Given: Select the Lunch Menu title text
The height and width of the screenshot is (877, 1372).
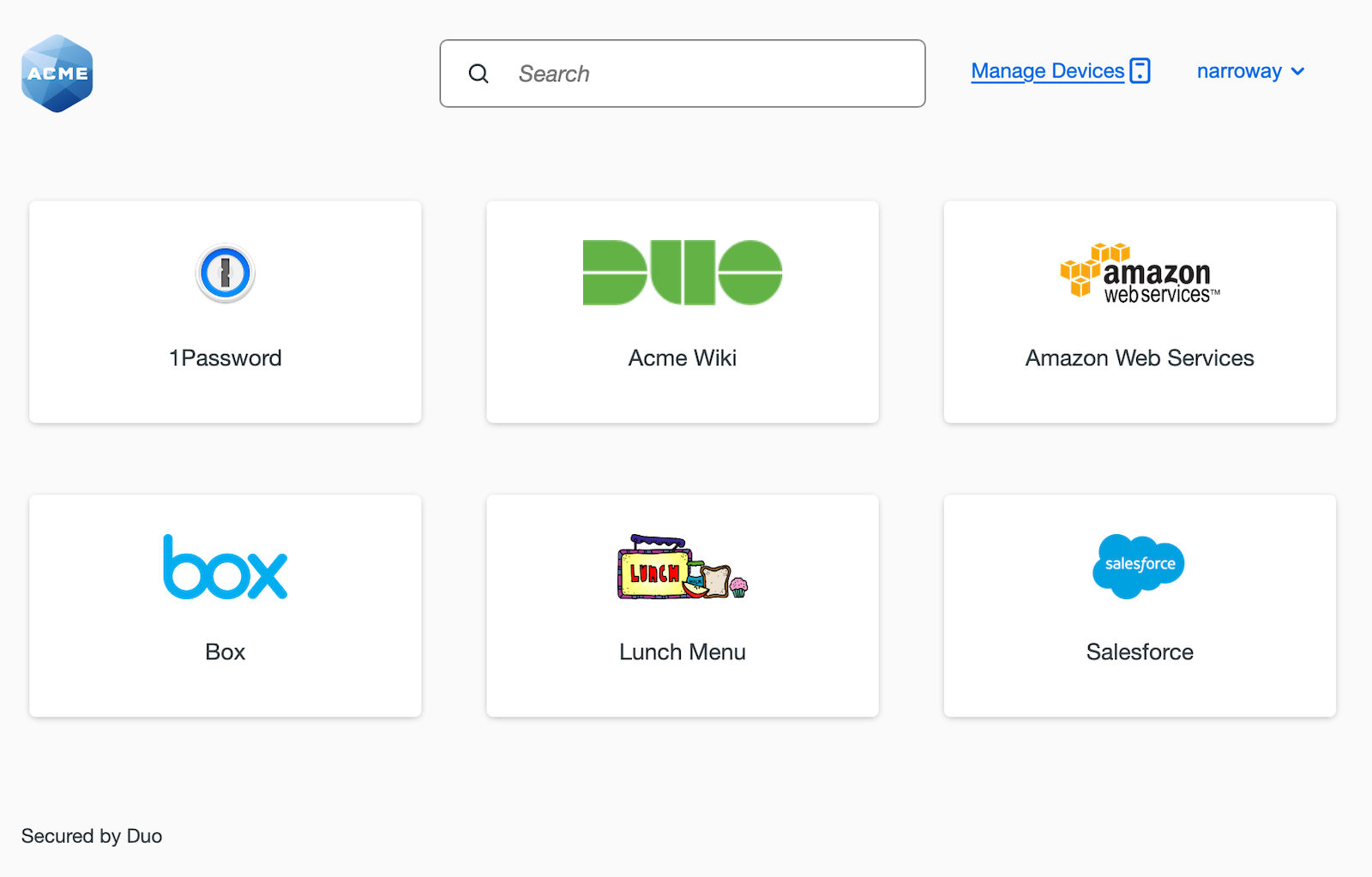Looking at the screenshot, I should pos(682,652).
